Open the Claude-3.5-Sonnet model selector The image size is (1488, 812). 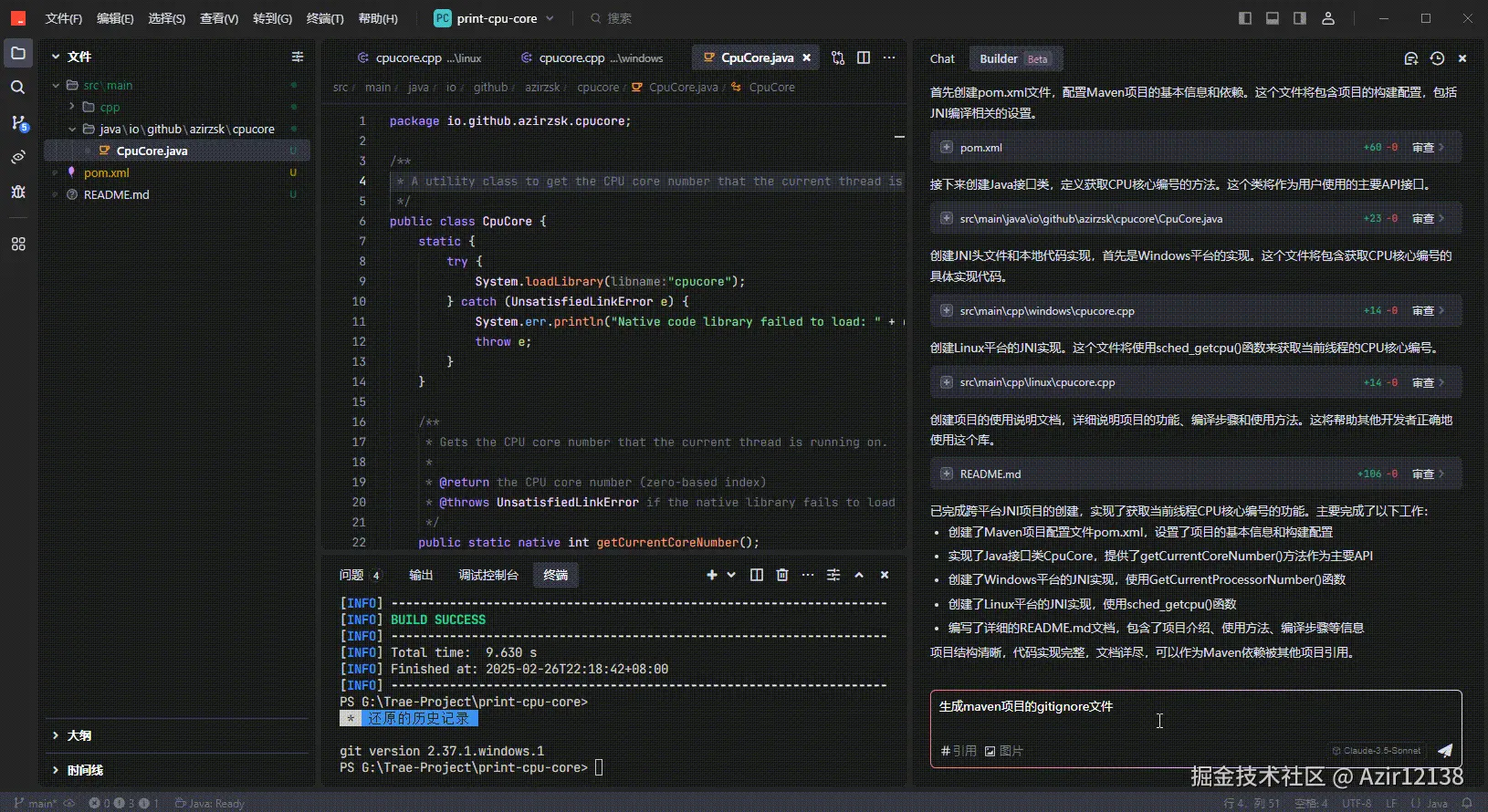pyautogui.click(x=1377, y=751)
